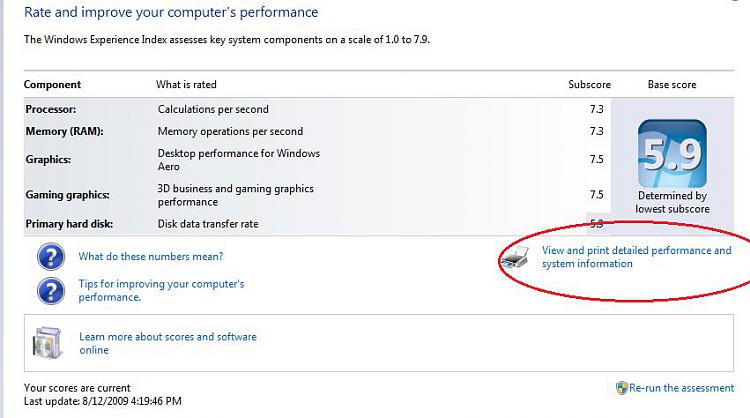Click the printer icon for detailed performance info
The width and height of the screenshot is (750, 418).
(515, 257)
